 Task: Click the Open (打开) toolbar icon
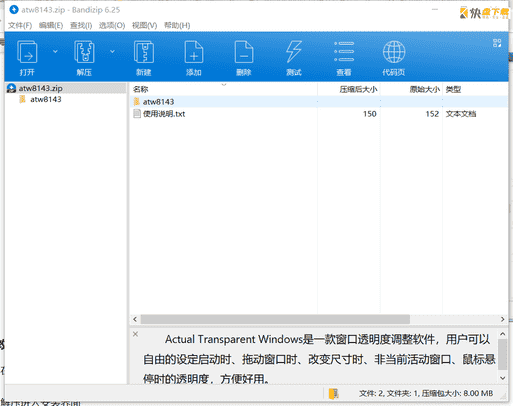27,52
